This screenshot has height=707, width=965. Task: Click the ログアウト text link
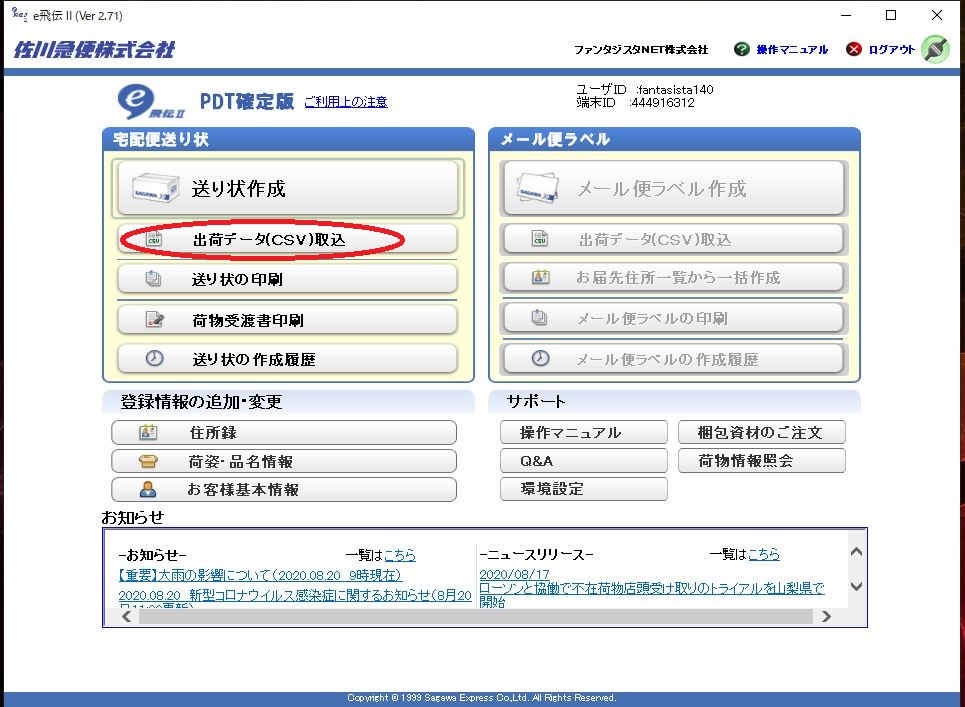tap(891, 50)
